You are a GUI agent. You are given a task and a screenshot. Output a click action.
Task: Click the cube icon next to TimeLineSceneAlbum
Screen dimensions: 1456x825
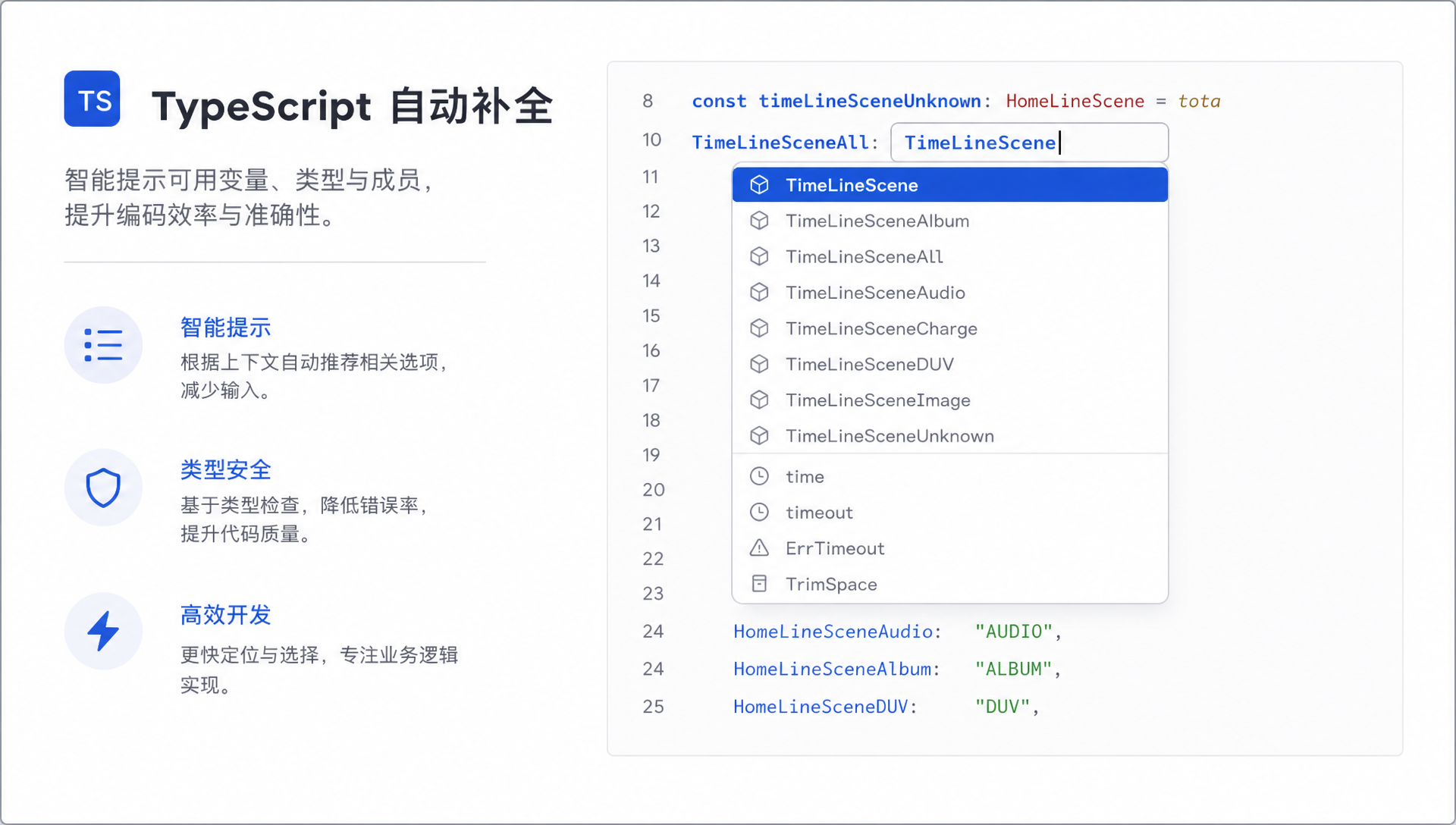tap(759, 221)
